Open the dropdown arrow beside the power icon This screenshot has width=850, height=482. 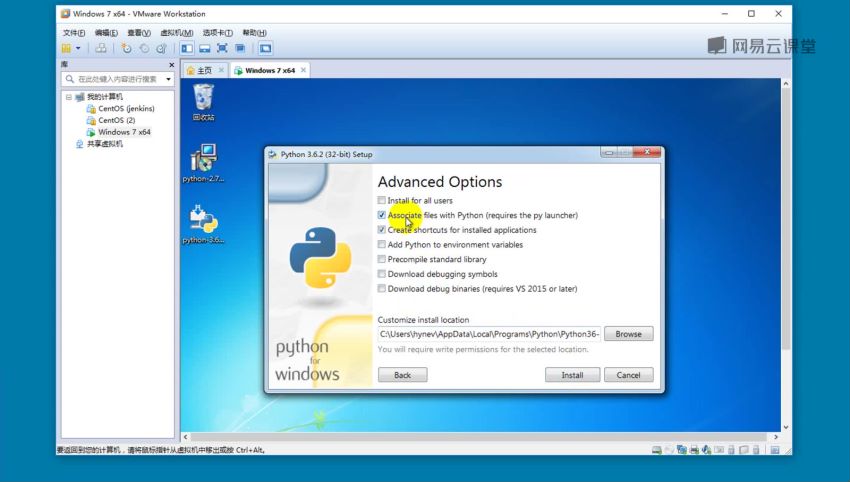pyautogui.click(x=78, y=48)
